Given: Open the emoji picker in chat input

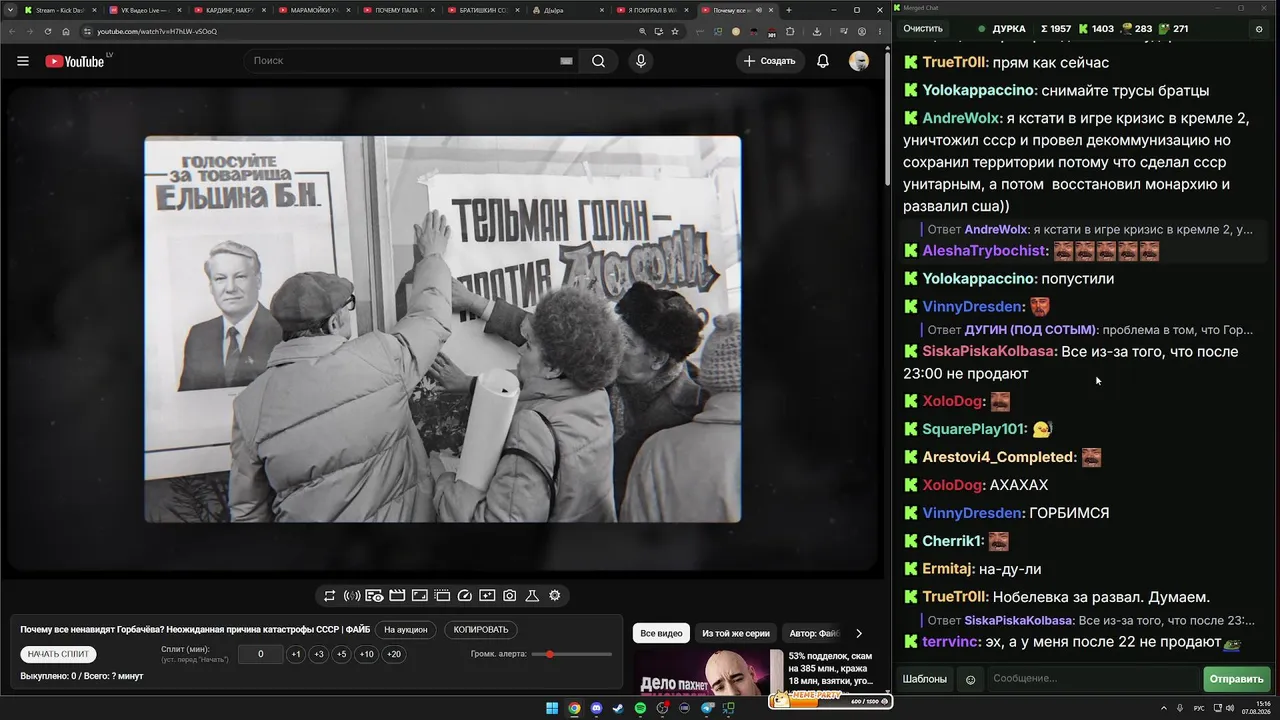Looking at the screenshot, I should coord(970,679).
